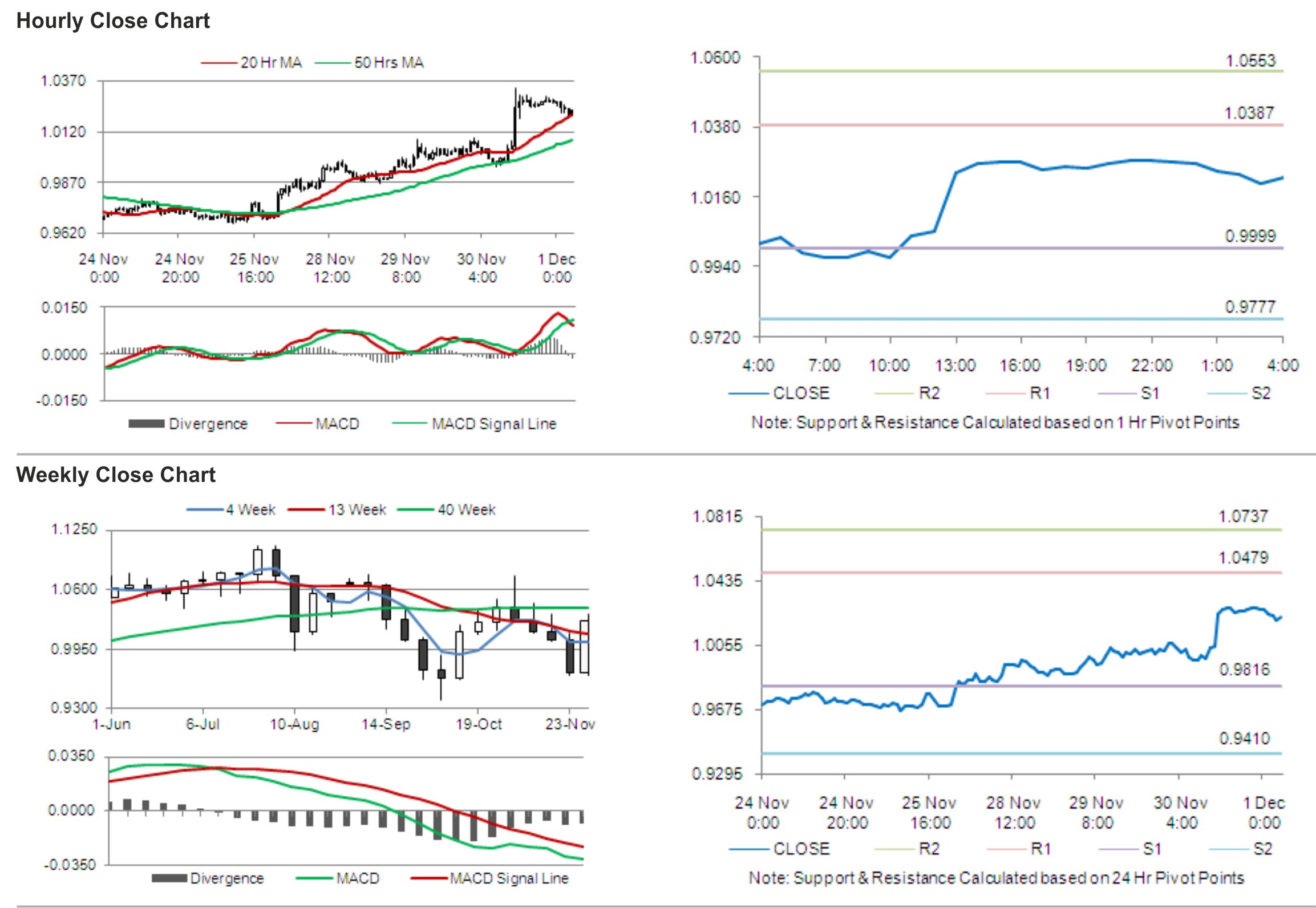The width and height of the screenshot is (1316, 908).
Task: Click the 10-Aug date axis label
Action: coord(294,724)
